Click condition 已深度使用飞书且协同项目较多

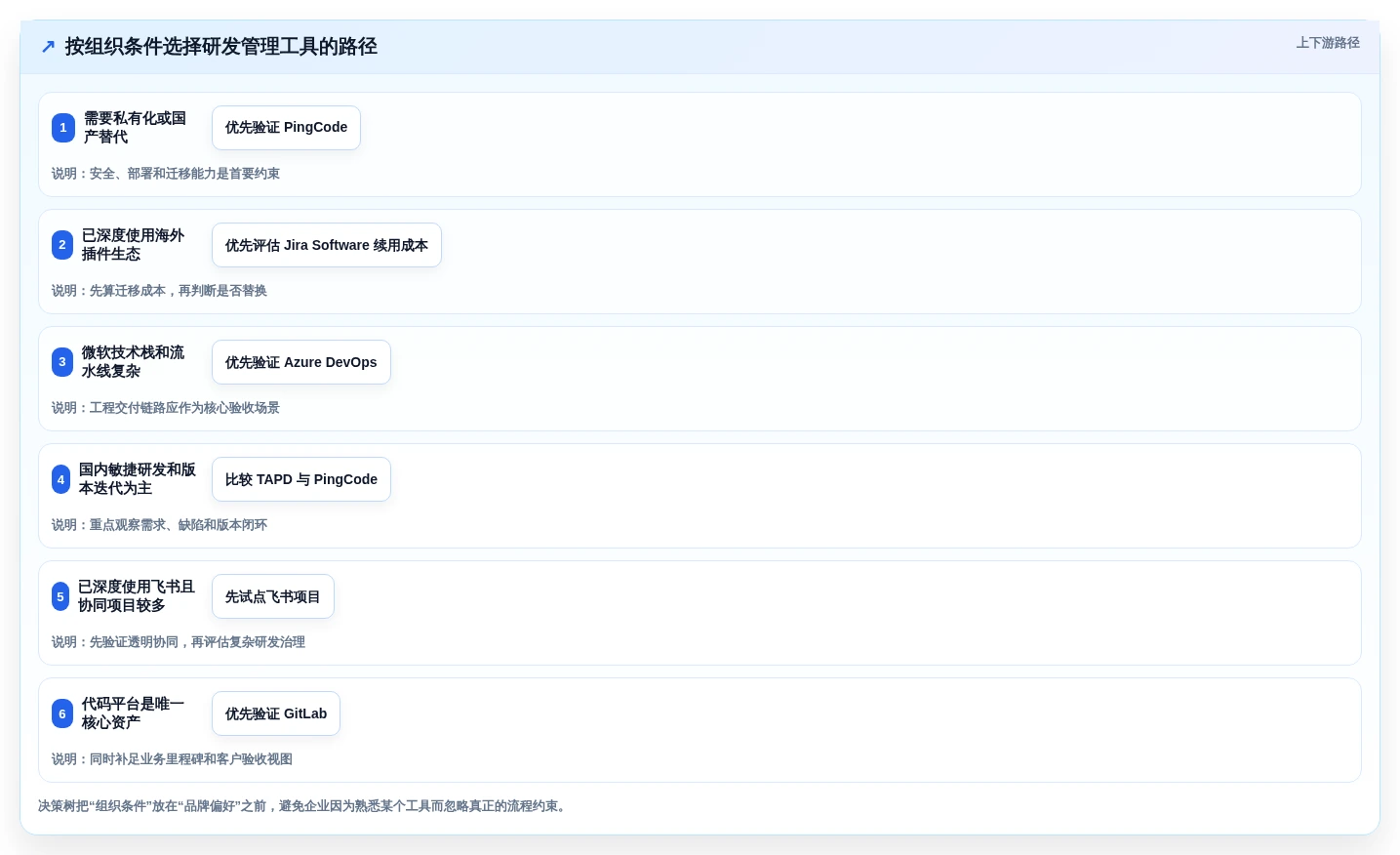(x=137, y=596)
